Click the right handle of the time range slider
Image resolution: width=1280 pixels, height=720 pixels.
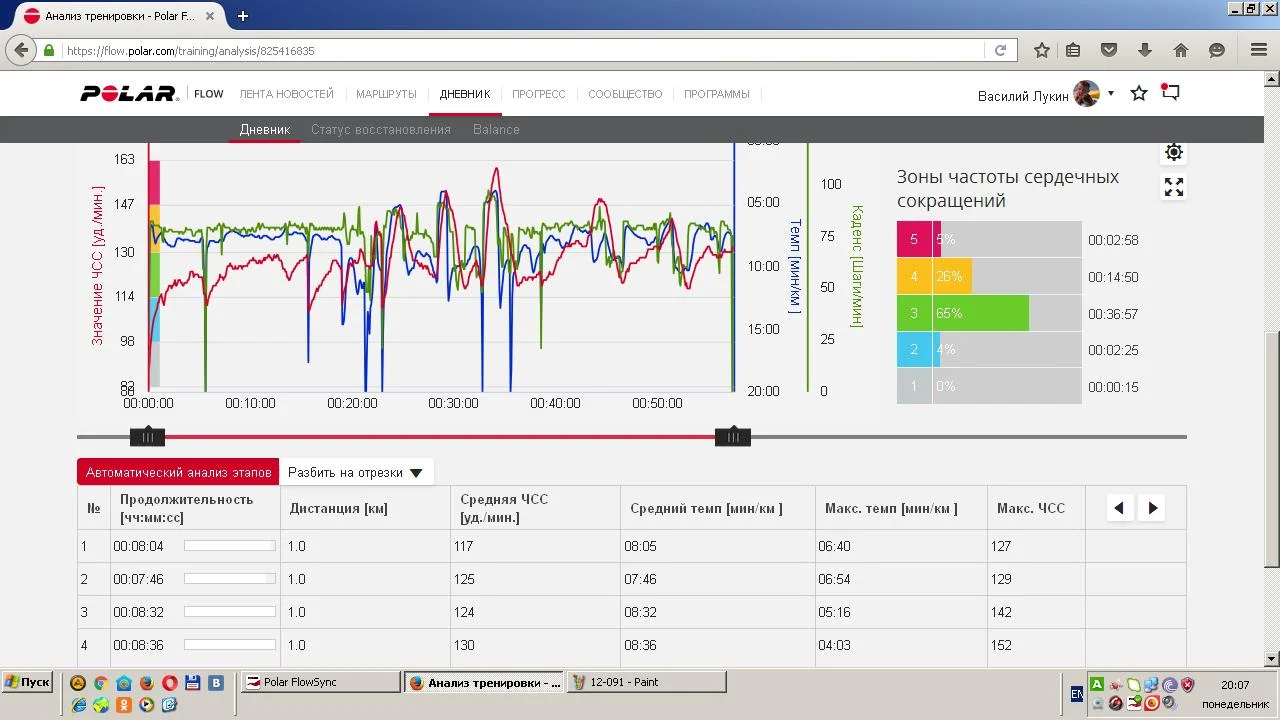(733, 436)
